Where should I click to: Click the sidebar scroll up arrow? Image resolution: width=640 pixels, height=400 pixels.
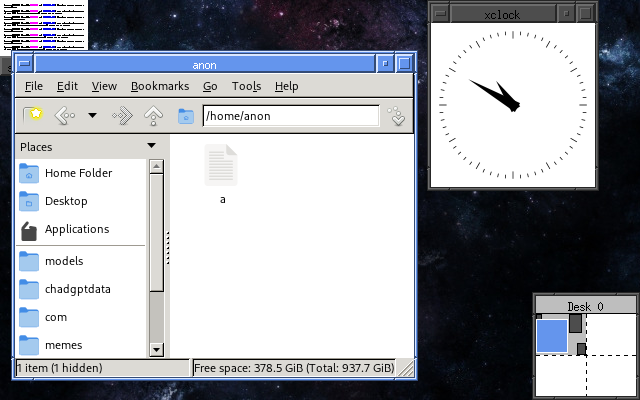point(157,167)
